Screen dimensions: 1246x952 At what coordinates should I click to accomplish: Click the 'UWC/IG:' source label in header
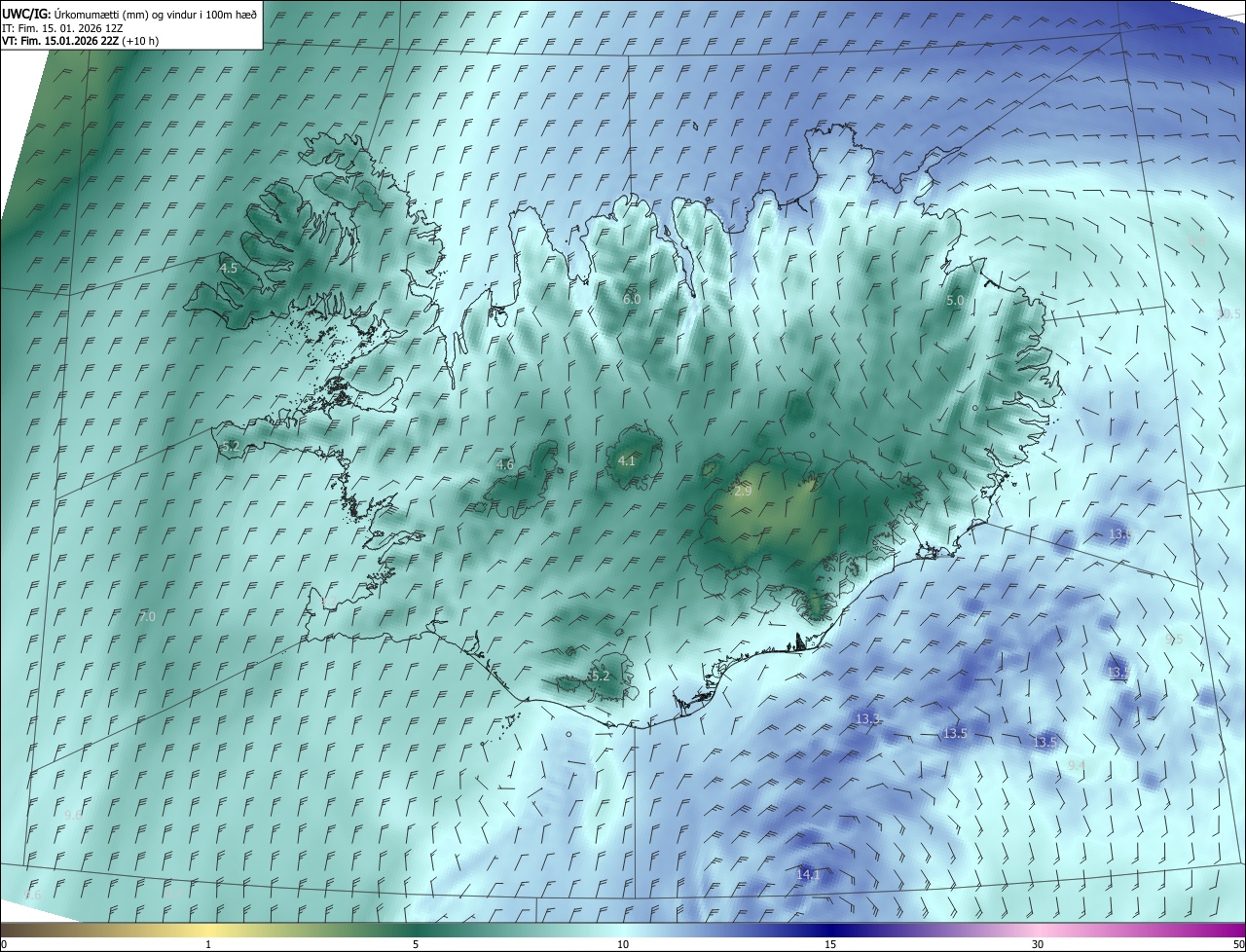coord(26,13)
